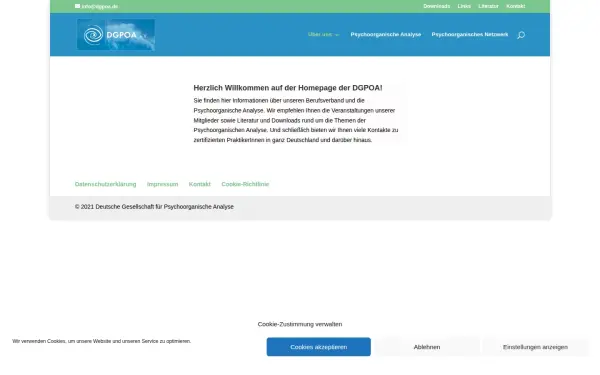This screenshot has width=600, height=375.
Task: Open the Cookie-Richtlinie footer link
Action: 245,184
